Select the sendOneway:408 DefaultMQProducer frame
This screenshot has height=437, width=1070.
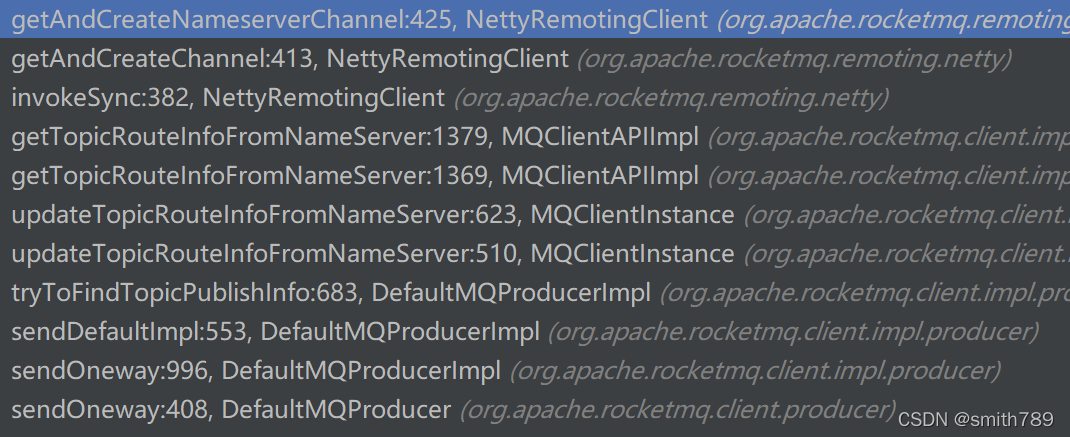(x=535, y=410)
